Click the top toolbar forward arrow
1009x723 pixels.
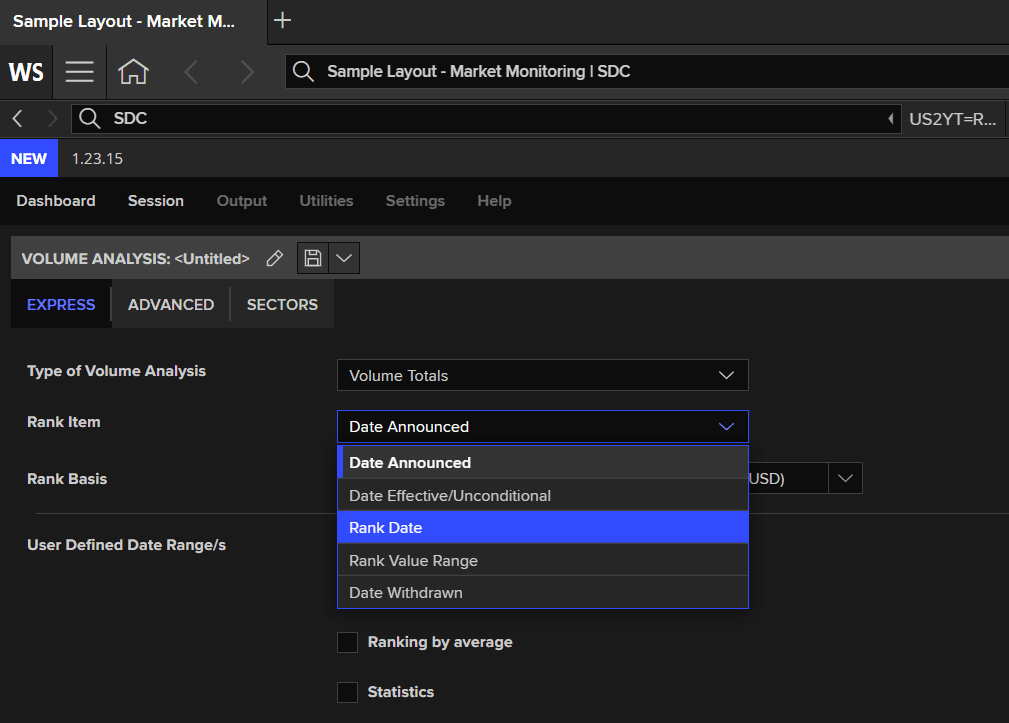[x=247, y=71]
